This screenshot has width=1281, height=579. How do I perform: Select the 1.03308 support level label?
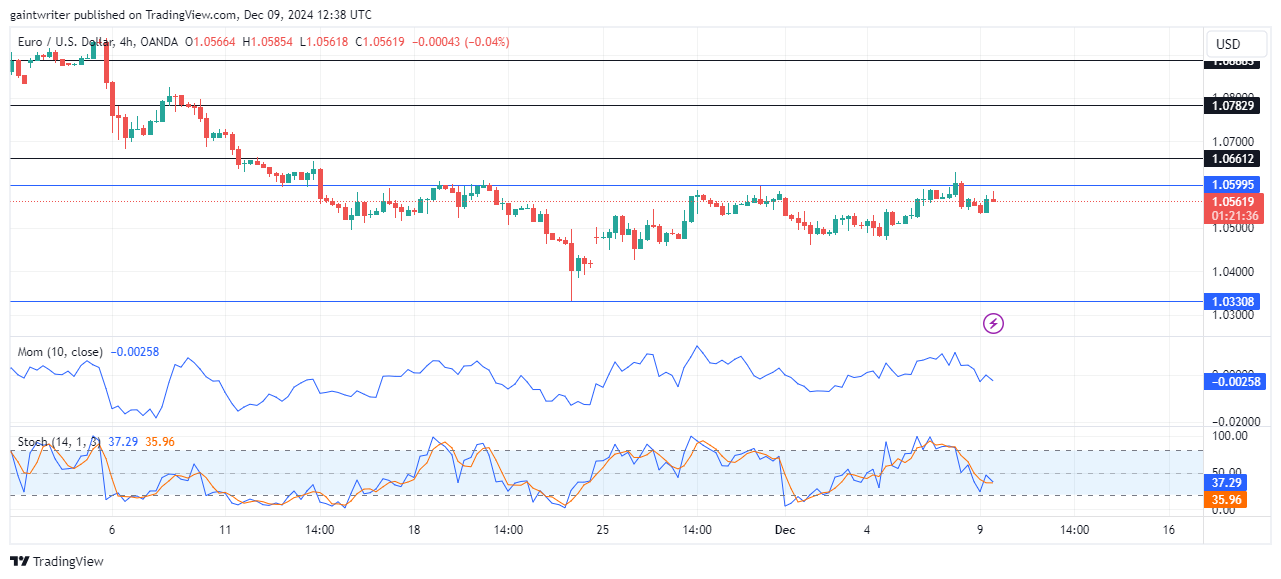tap(1231, 301)
